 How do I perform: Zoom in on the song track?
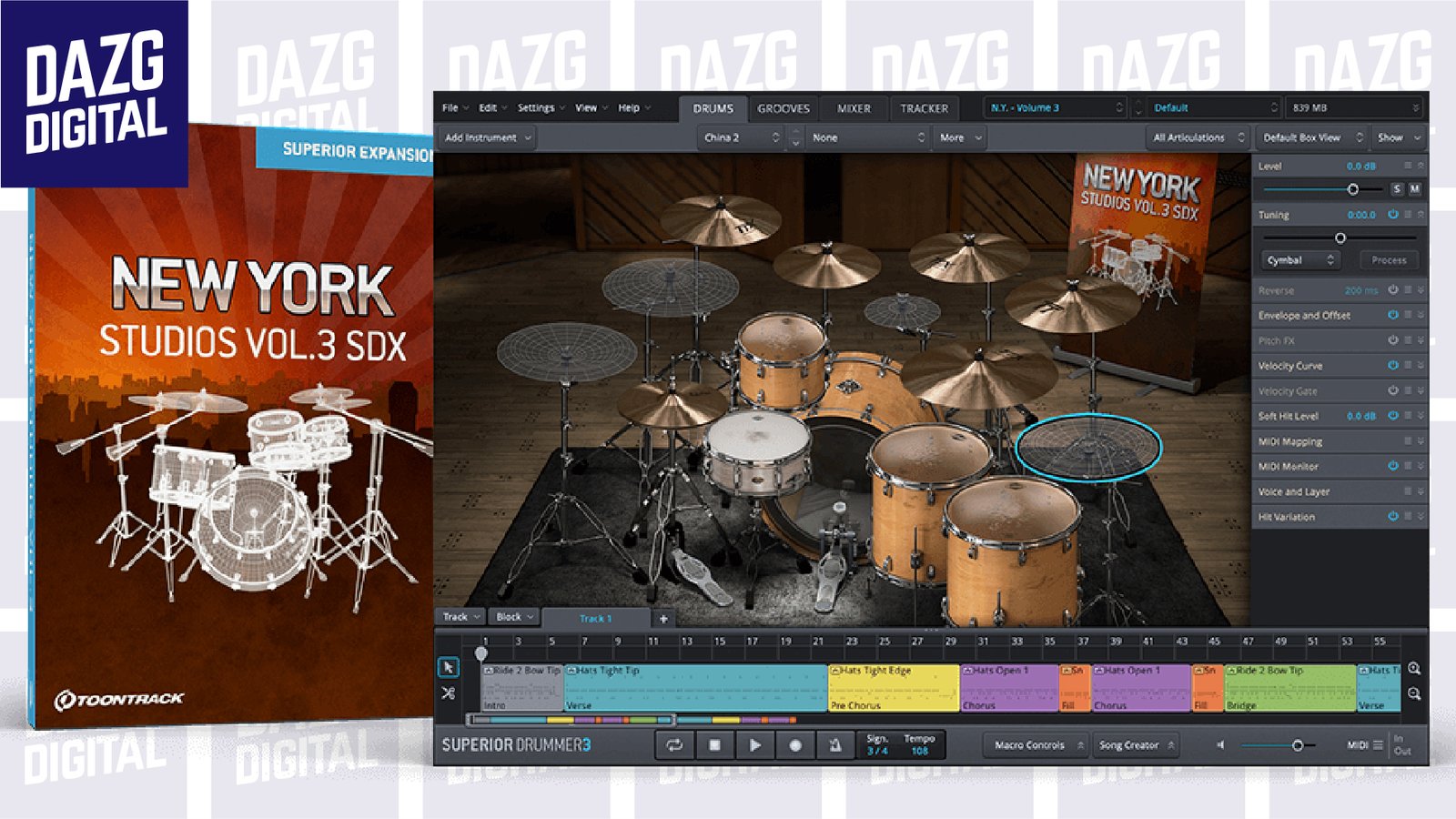(1414, 669)
